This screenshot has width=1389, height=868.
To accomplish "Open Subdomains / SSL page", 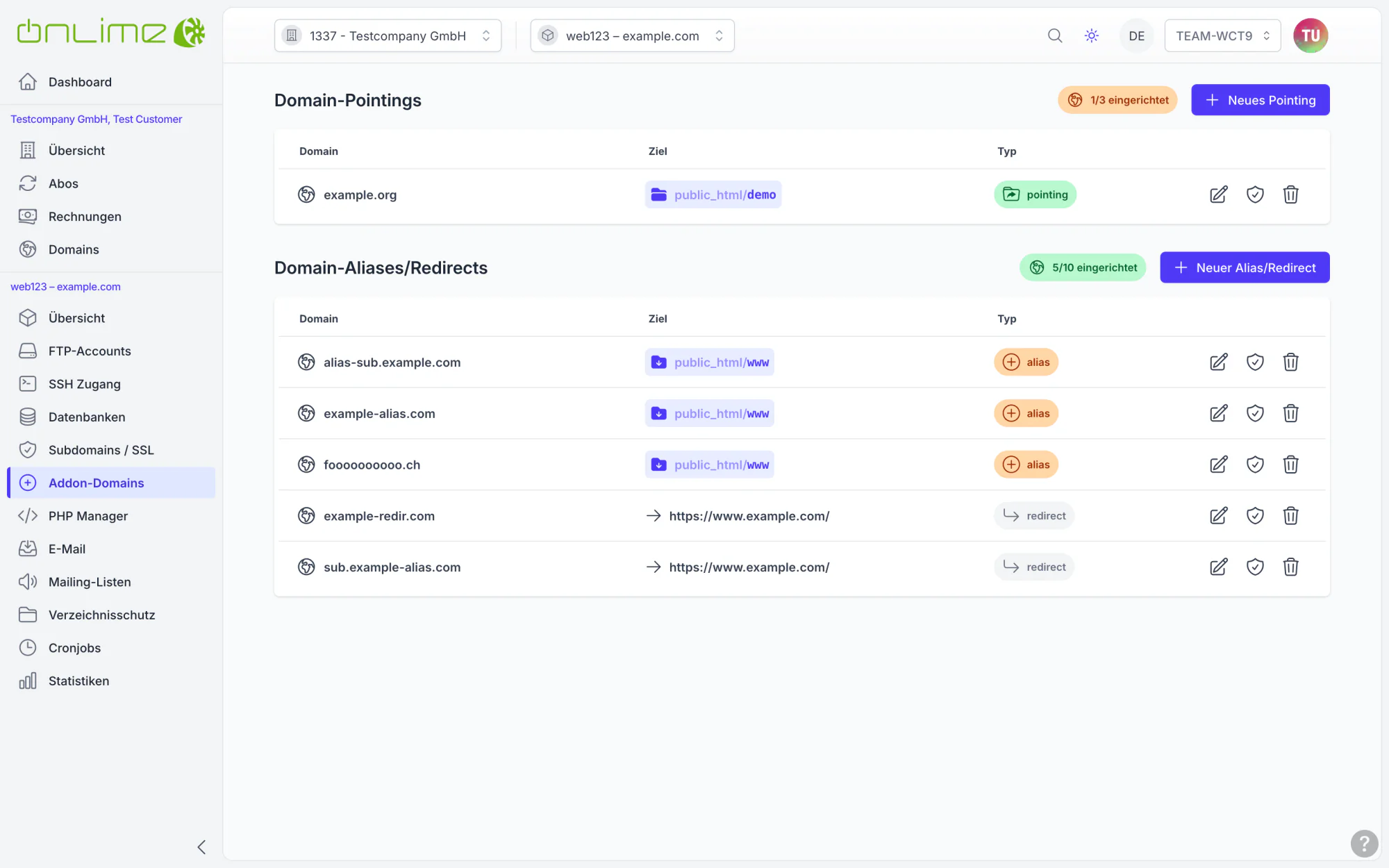I will pyautogui.click(x=111, y=450).
